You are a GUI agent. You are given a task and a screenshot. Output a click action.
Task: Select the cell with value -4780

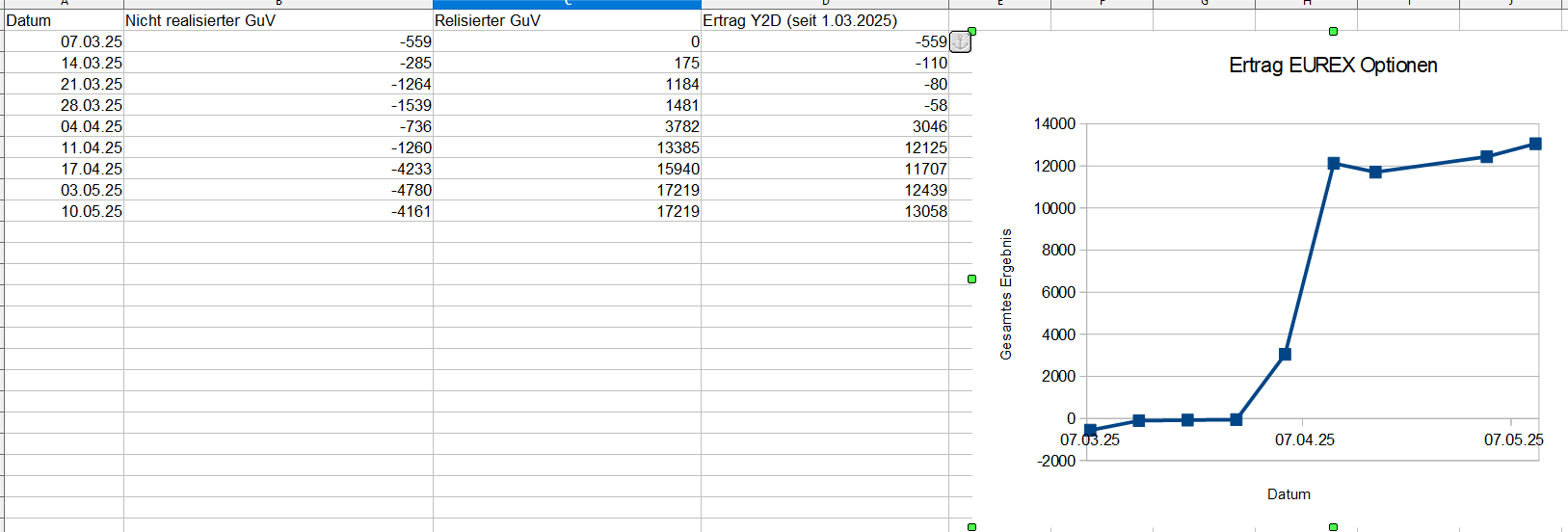coord(278,190)
